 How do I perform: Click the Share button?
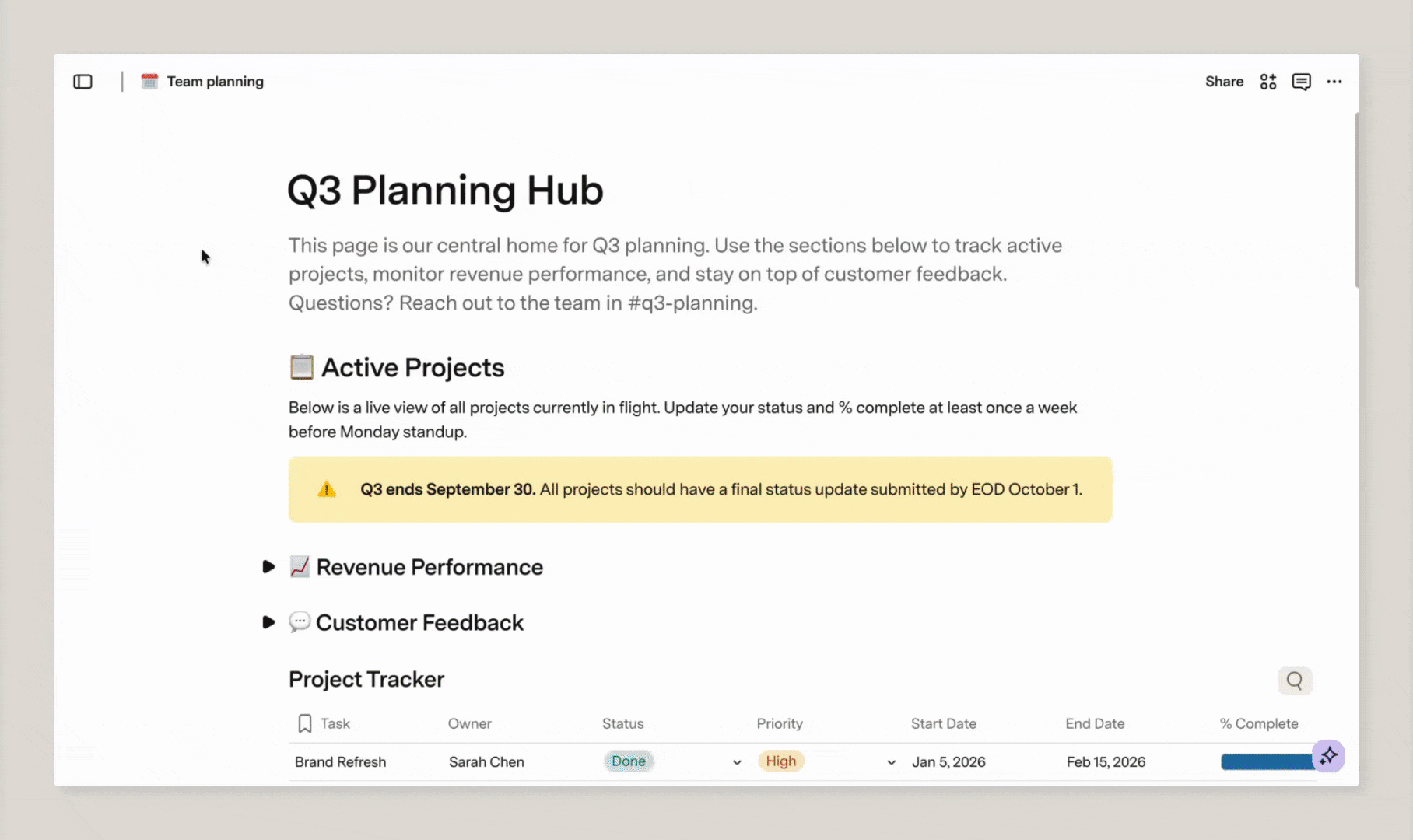1224,82
